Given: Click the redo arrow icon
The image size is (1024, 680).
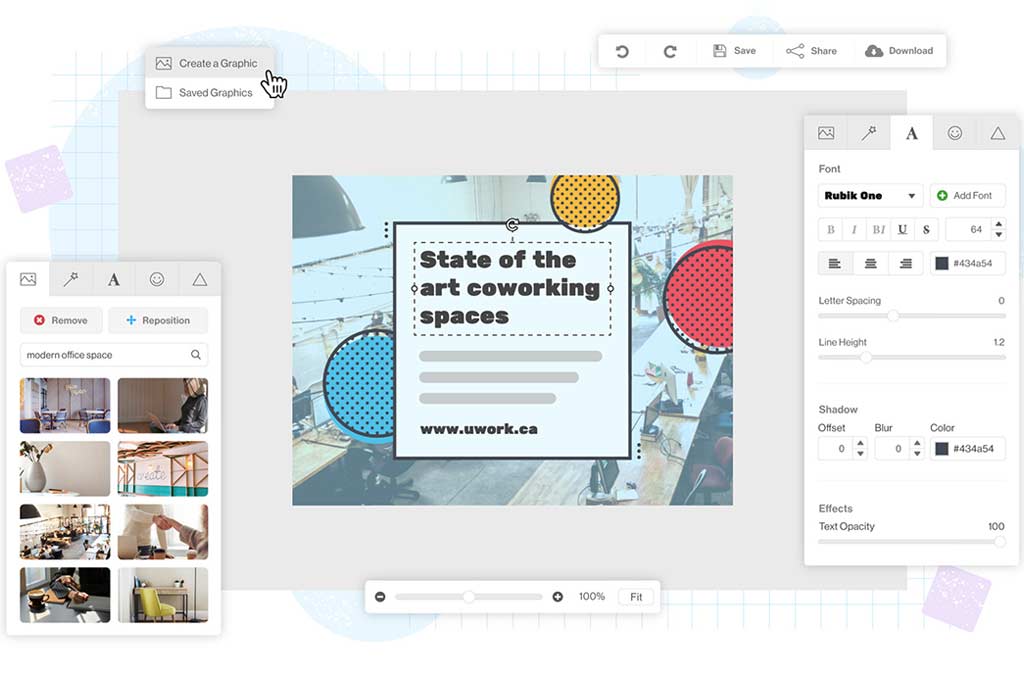Looking at the screenshot, I should (x=670, y=51).
